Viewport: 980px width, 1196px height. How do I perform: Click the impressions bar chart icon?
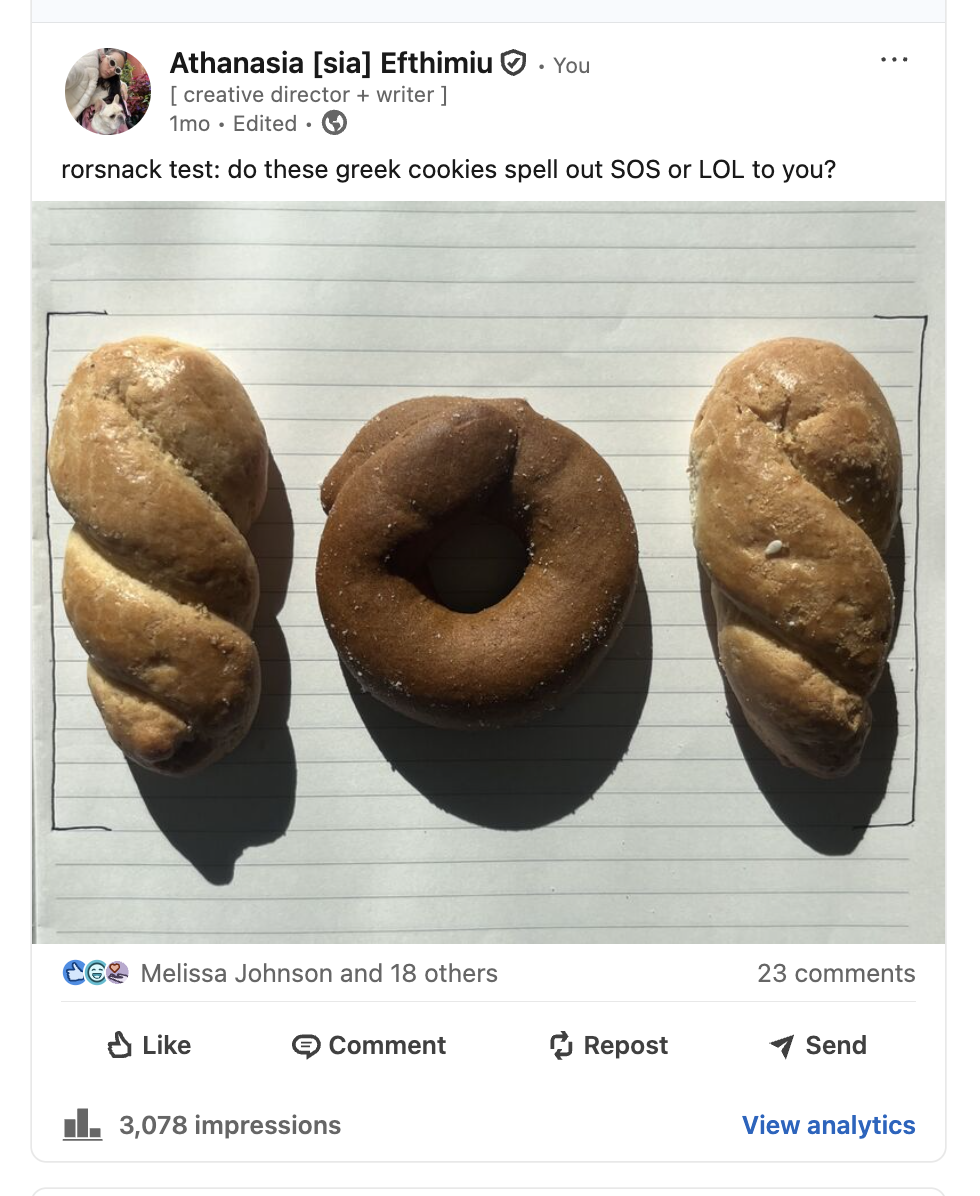[x=82, y=1124]
